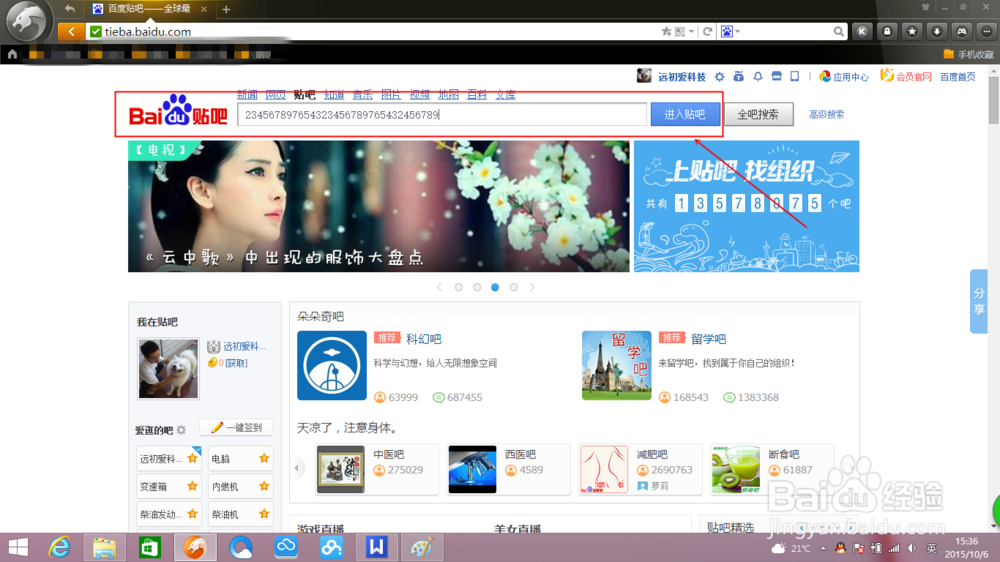1000x562 pixels.
Task: Open the gamepad toolbar button
Action: coord(962,31)
